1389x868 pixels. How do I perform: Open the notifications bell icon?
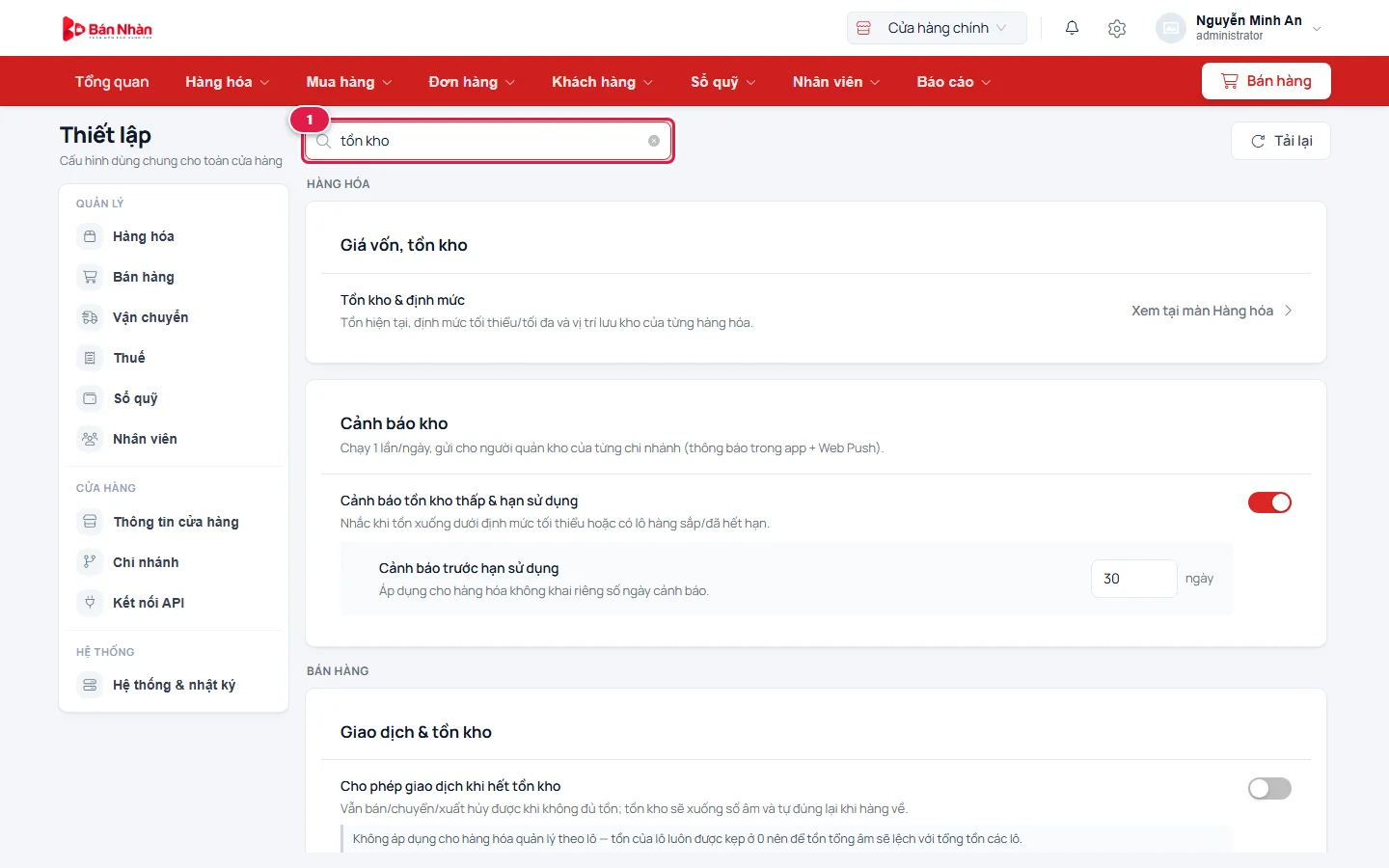coord(1072,28)
